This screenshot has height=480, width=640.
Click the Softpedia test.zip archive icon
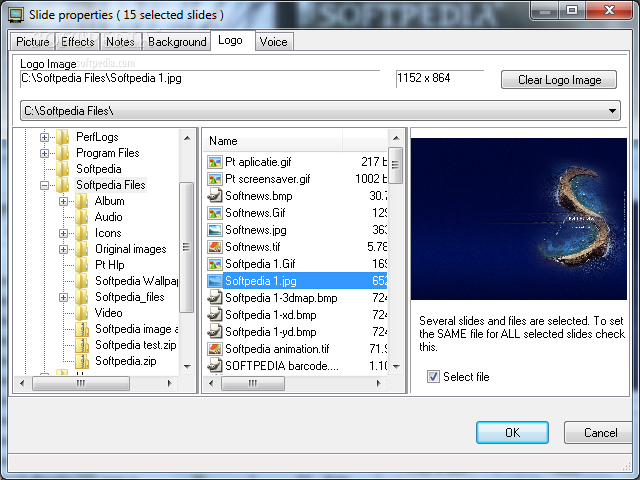[x=82, y=345]
